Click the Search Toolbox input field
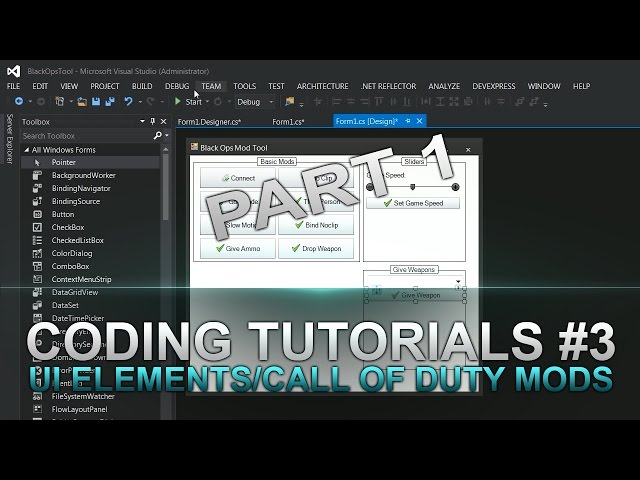The width and height of the screenshot is (640, 480). 87,136
